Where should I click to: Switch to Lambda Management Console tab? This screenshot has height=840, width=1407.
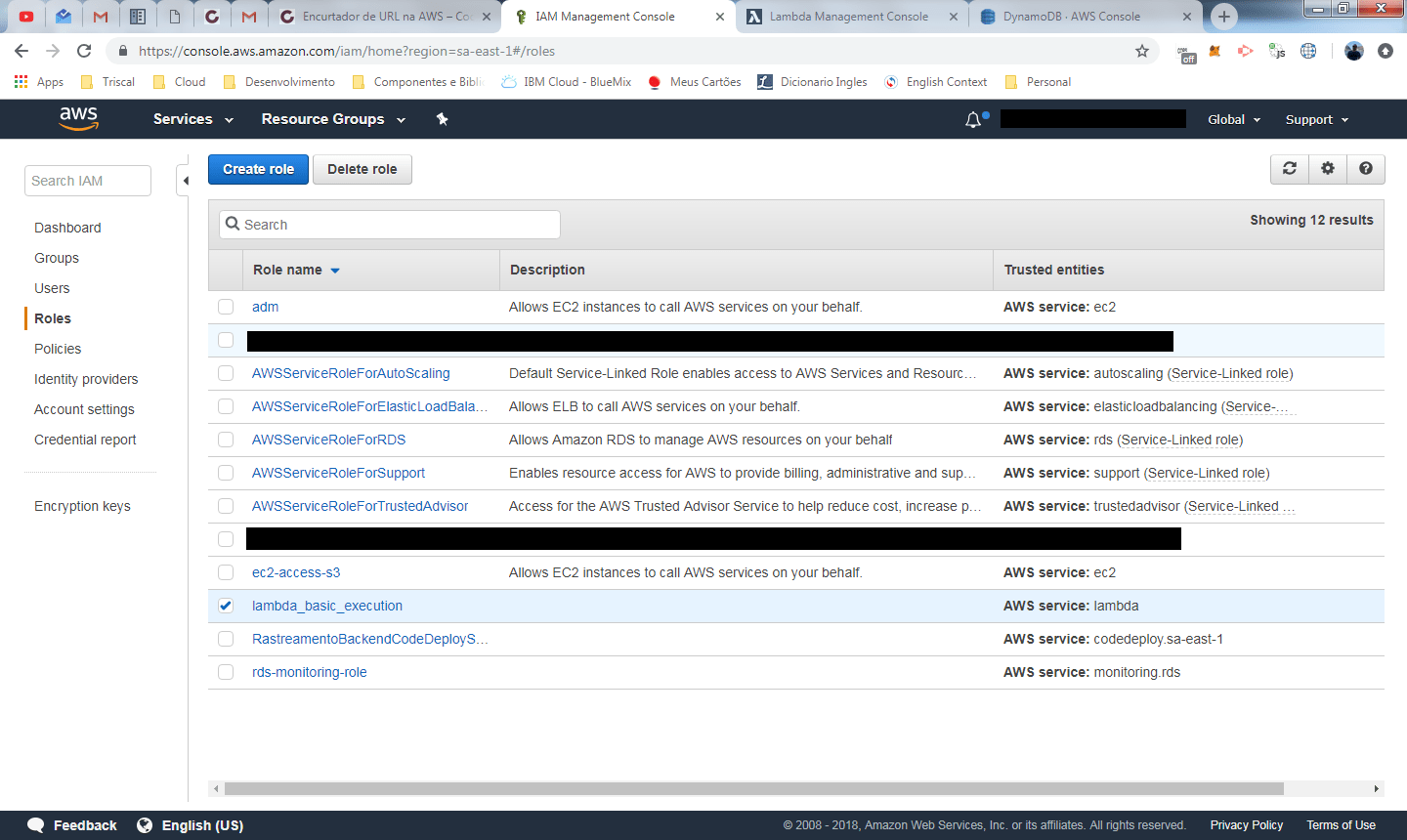coord(848,17)
